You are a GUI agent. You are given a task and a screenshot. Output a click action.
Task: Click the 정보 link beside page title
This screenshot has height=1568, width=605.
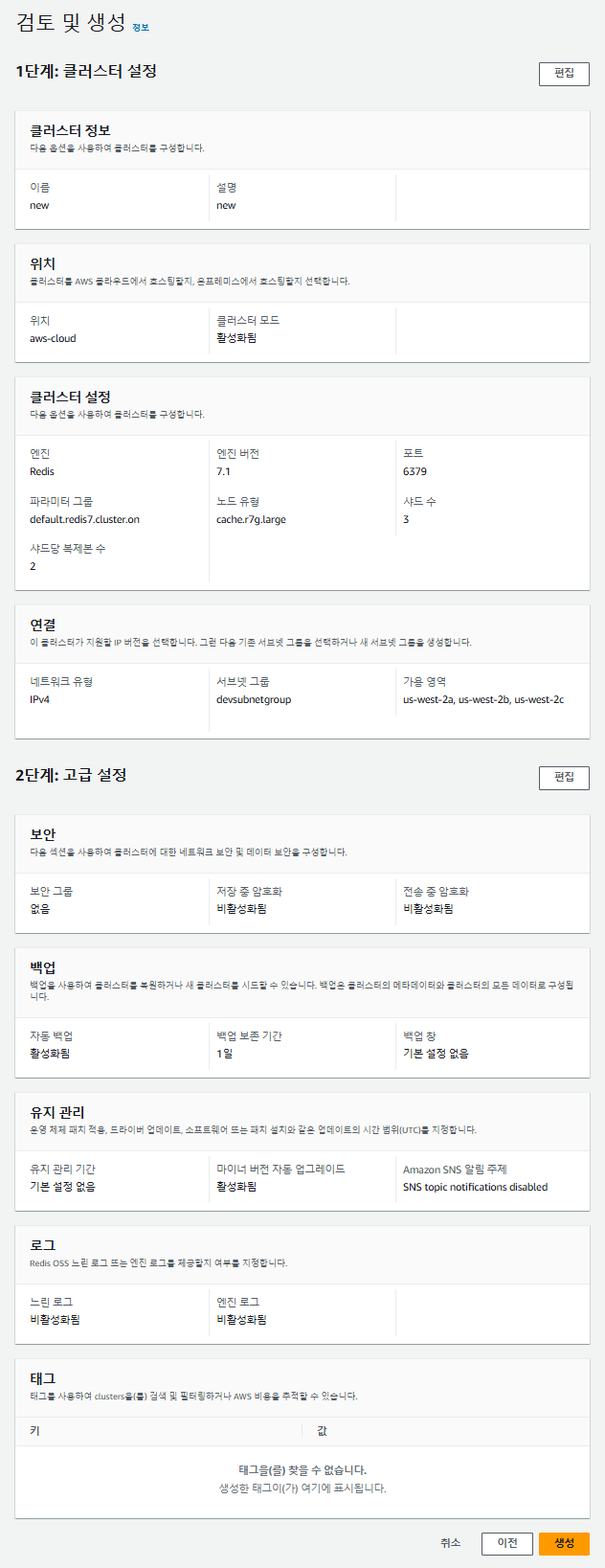(x=141, y=28)
